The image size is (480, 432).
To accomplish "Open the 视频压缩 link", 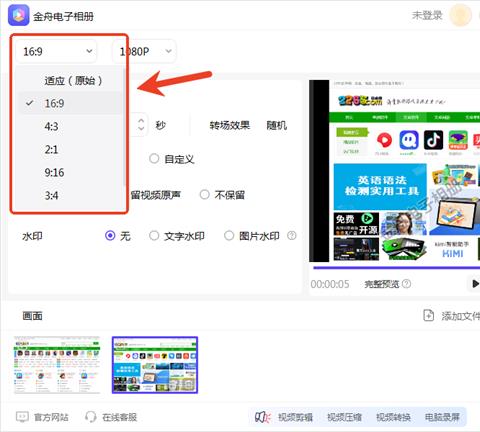I will [344, 417].
